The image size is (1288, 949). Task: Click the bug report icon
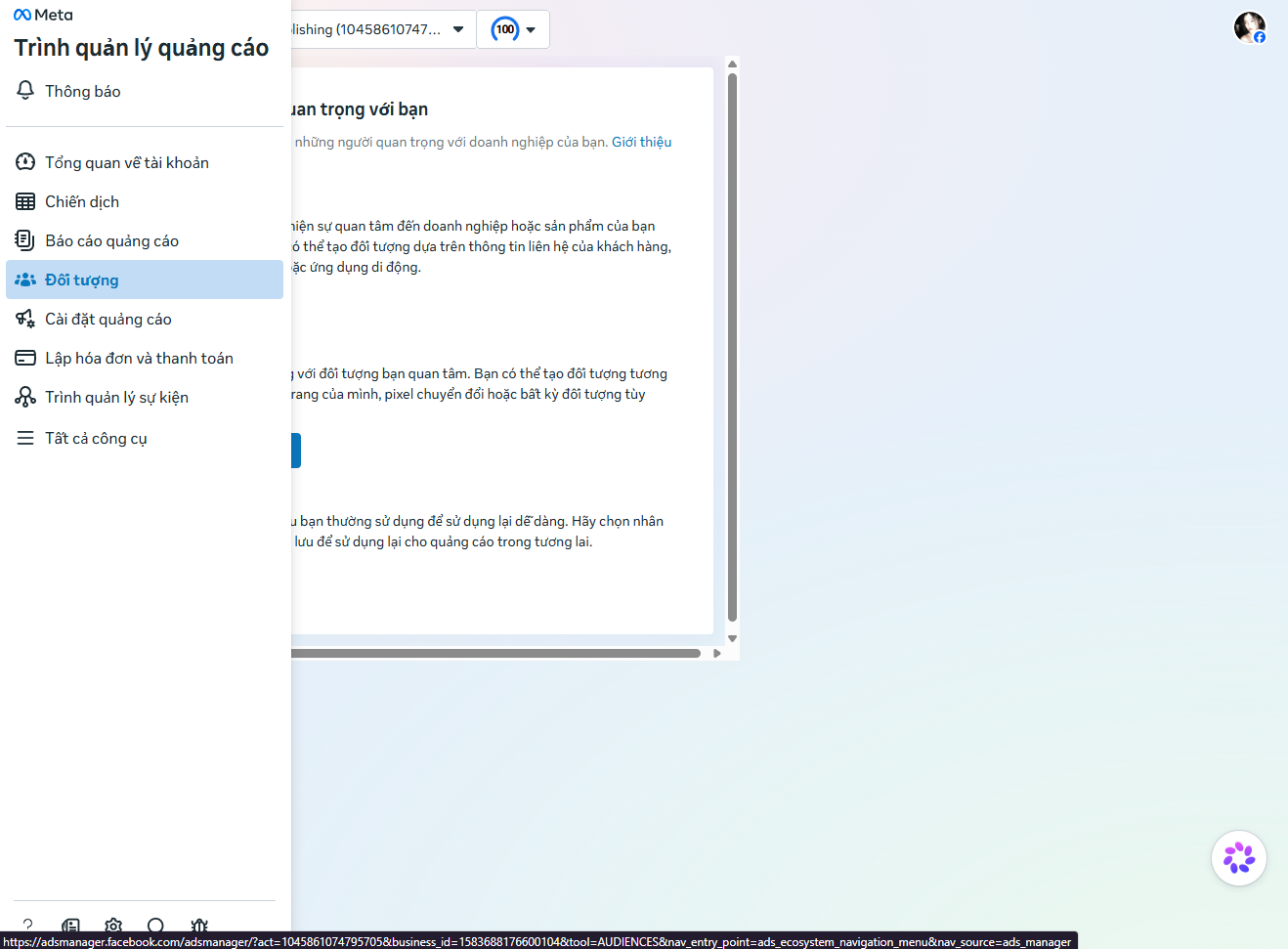(199, 925)
